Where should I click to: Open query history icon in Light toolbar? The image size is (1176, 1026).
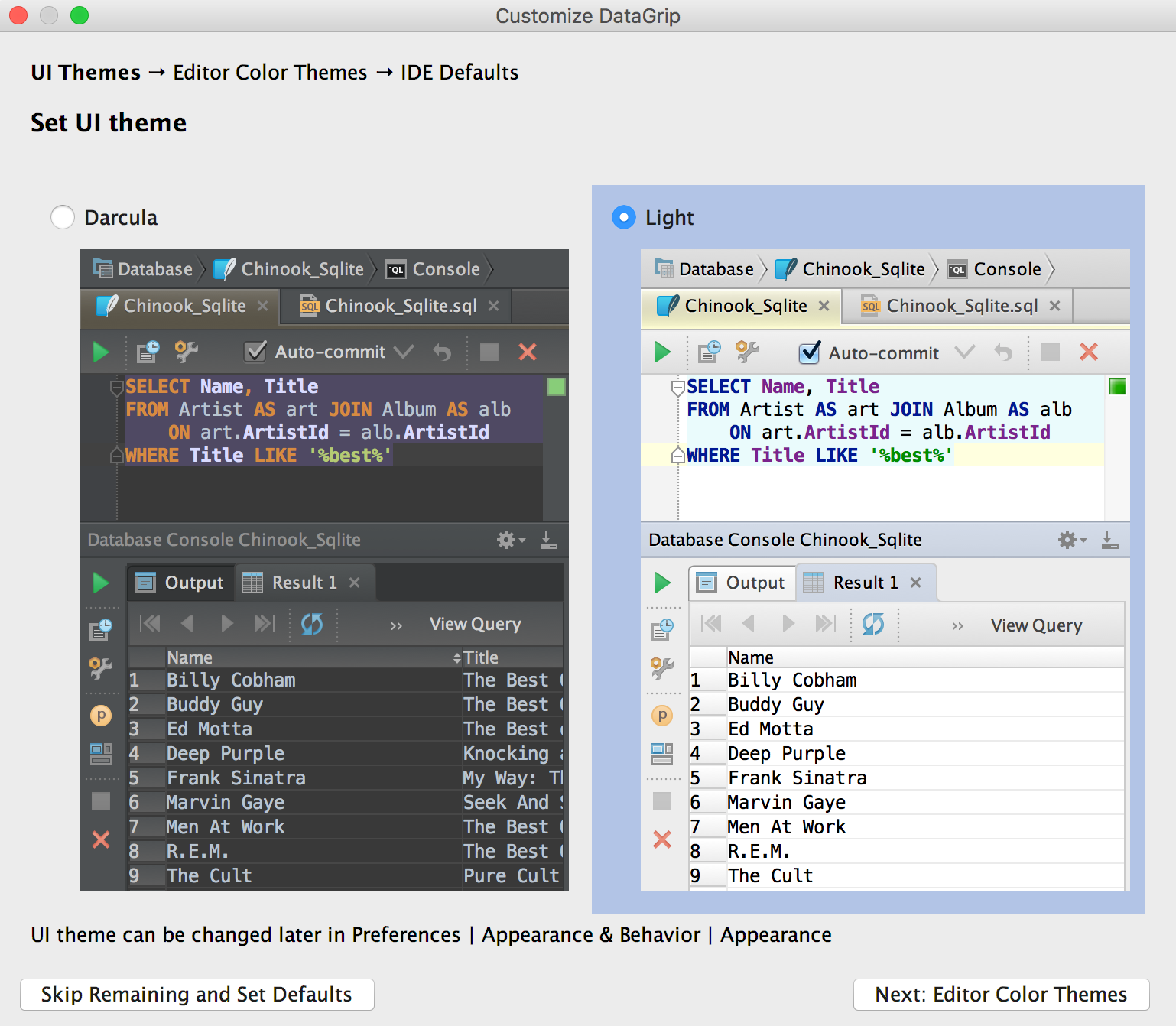tap(709, 352)
